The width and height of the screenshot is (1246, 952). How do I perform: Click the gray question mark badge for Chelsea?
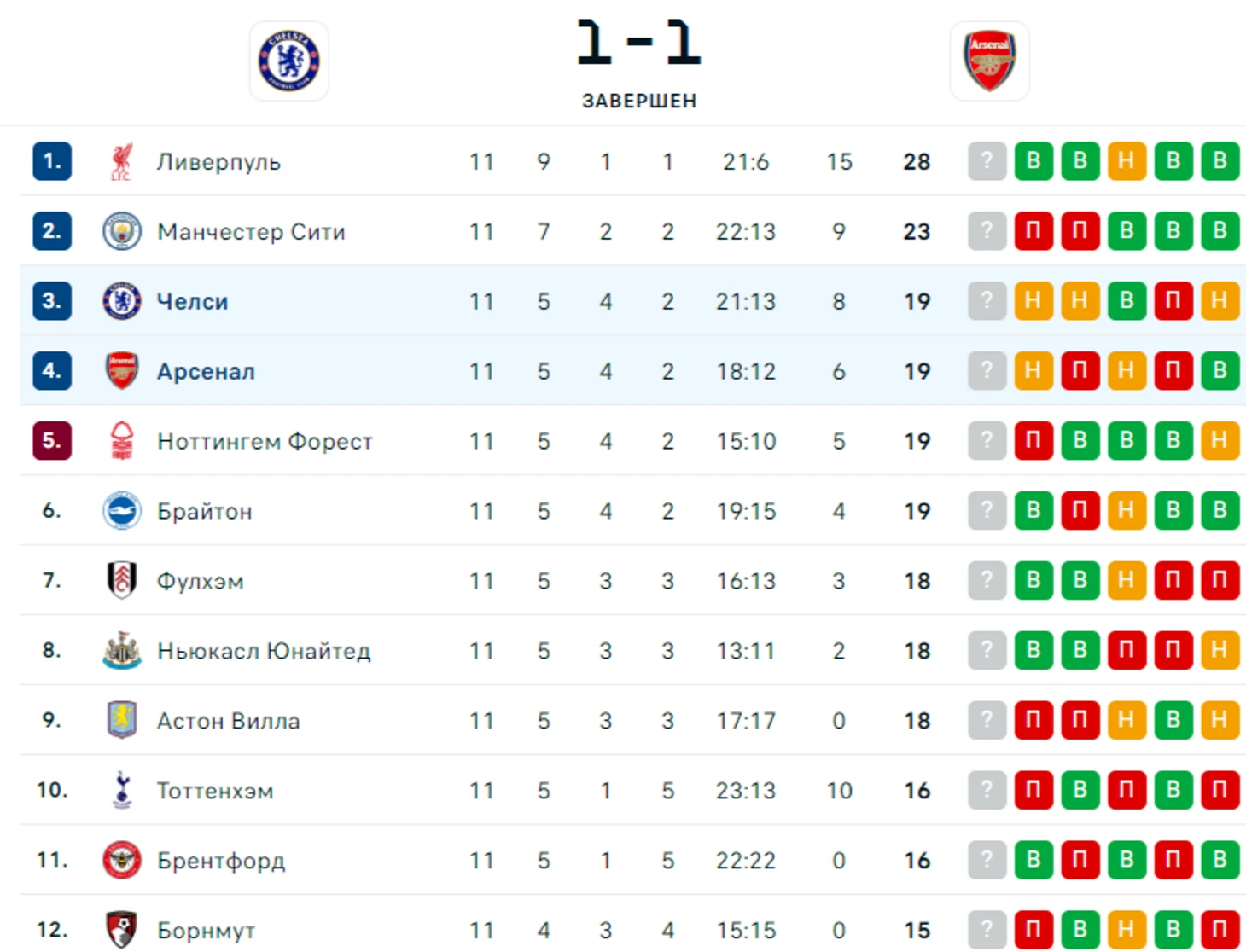pyautogui.click(x=987, y=301)
